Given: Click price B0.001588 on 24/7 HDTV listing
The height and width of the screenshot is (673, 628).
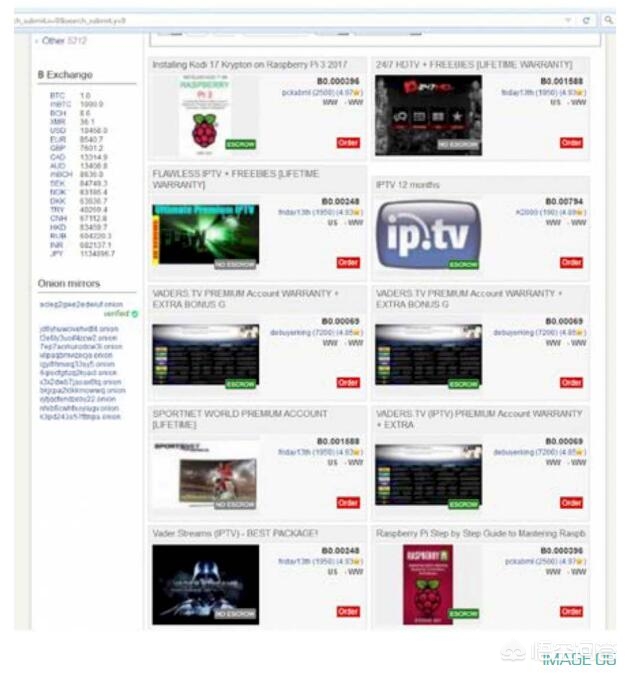Looking at the screenshot, I should pos(561,81).
